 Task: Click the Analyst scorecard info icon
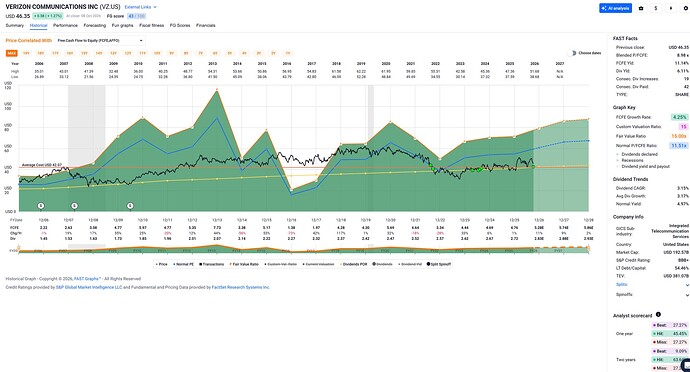(658, 314)
